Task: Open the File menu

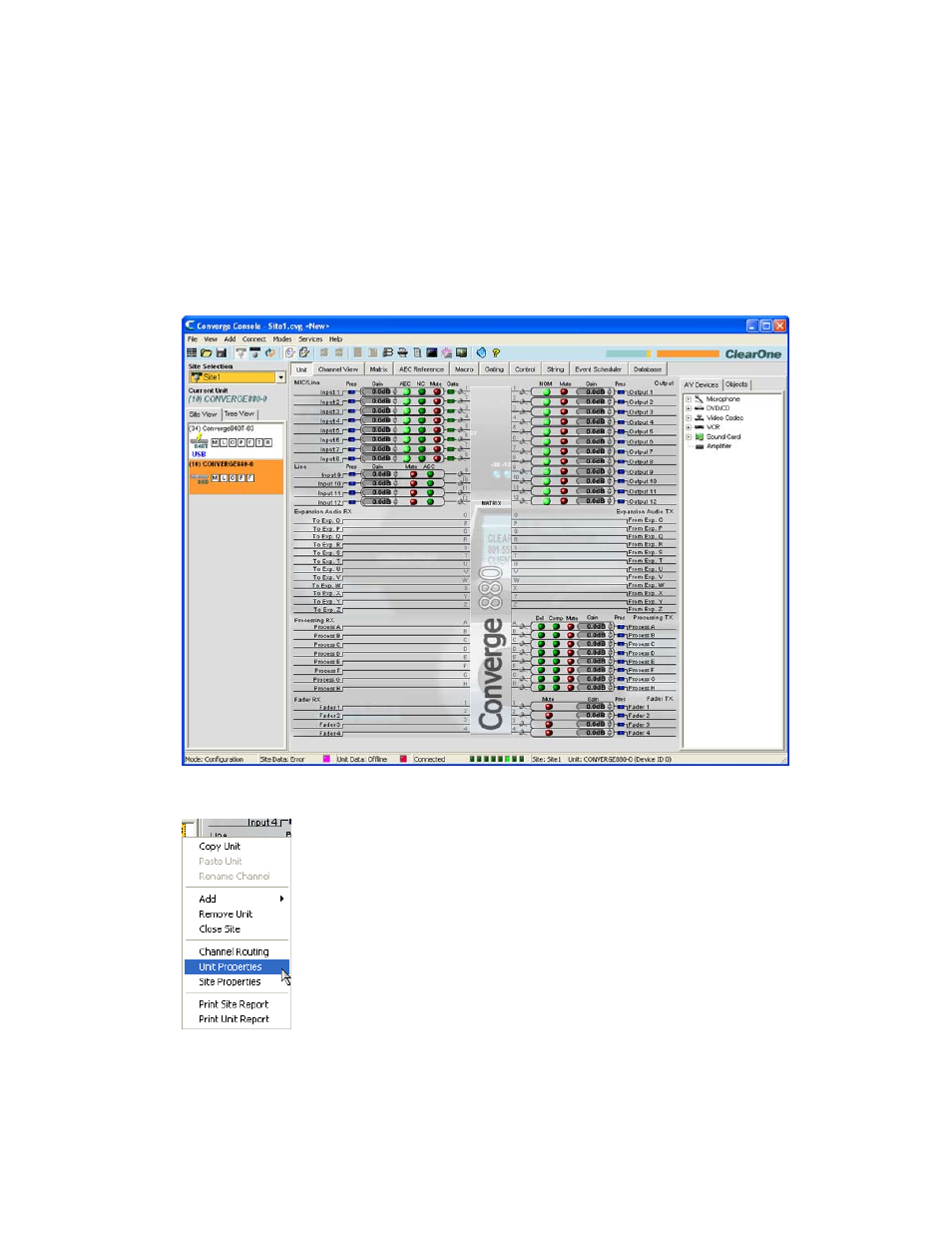Action: click(193, 339)
